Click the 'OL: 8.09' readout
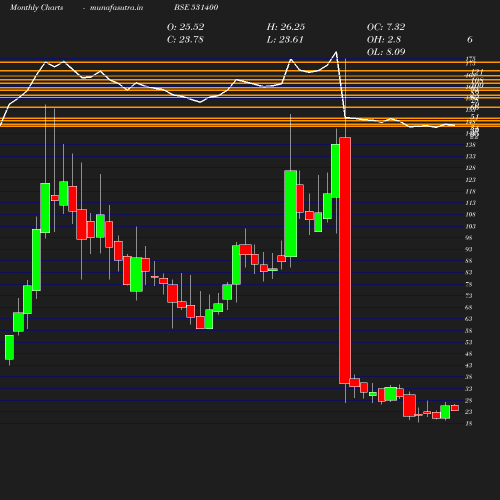 click(386, 52)
